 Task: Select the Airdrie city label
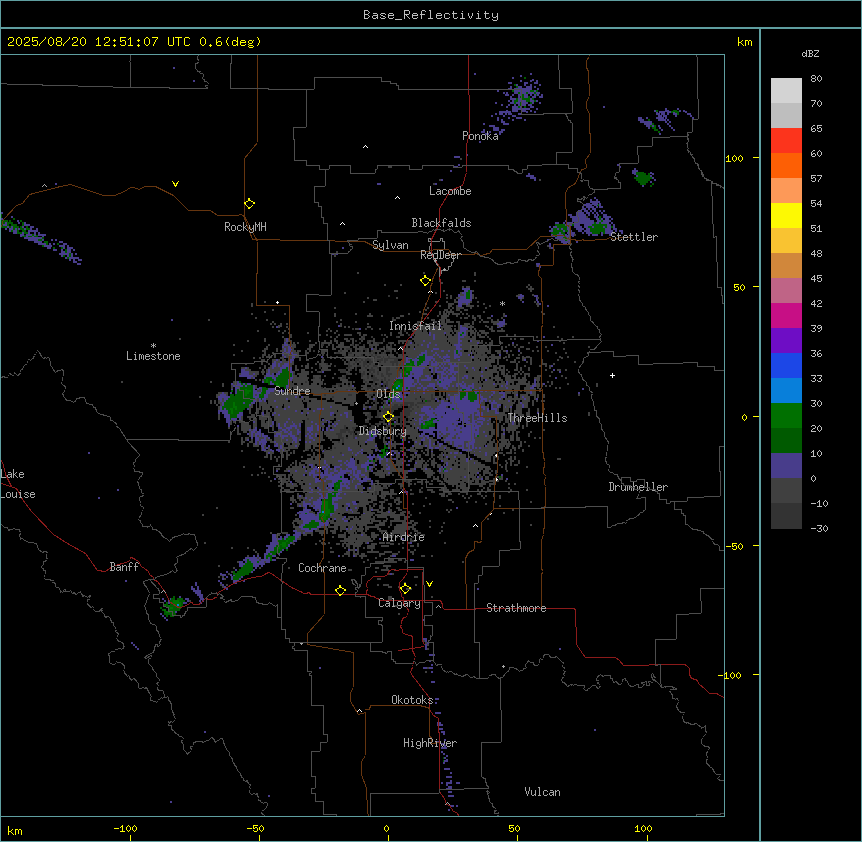click(403, 537)
